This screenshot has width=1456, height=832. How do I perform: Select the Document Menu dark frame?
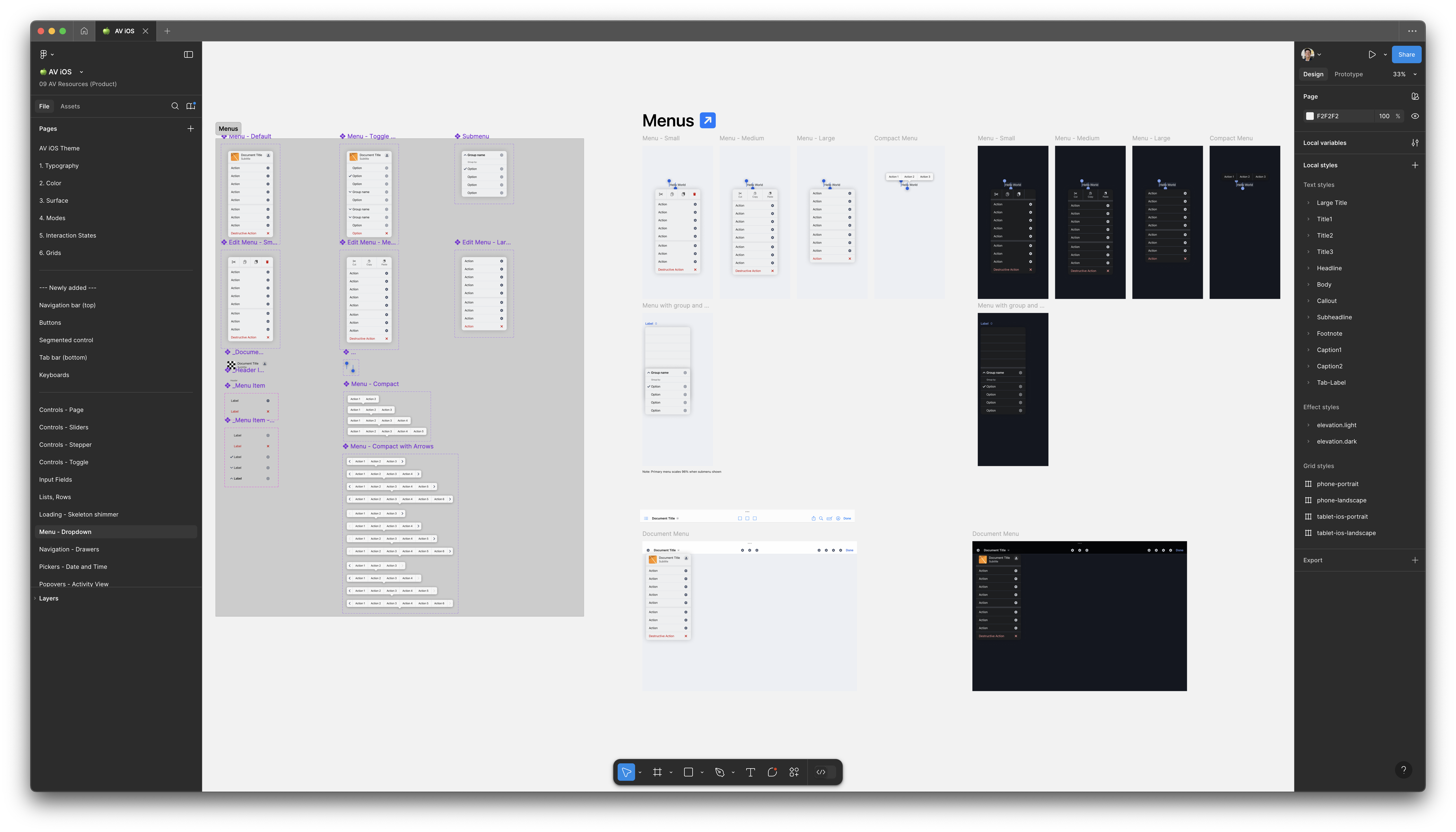pos(1079,616)
